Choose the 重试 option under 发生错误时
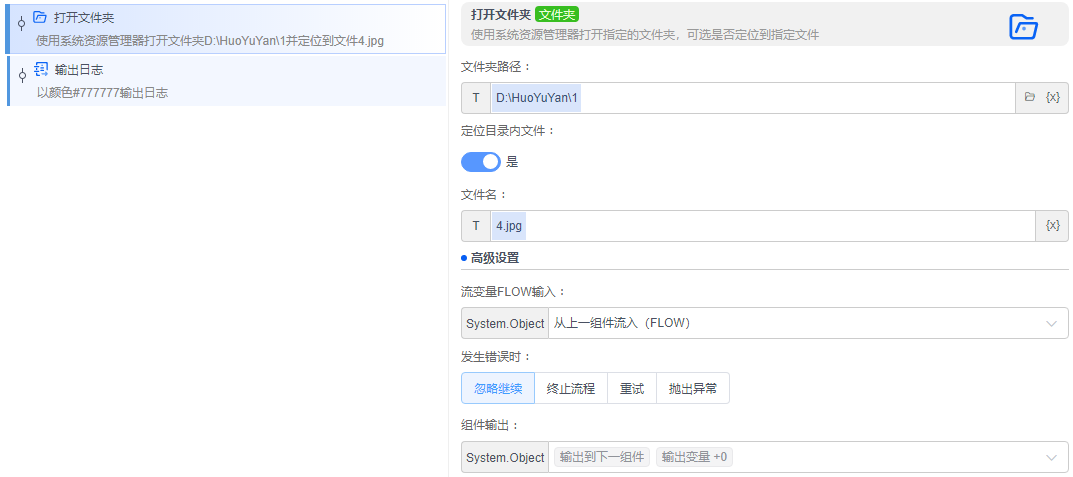The width and height of the screenshot is (1073, 477). 632,389
